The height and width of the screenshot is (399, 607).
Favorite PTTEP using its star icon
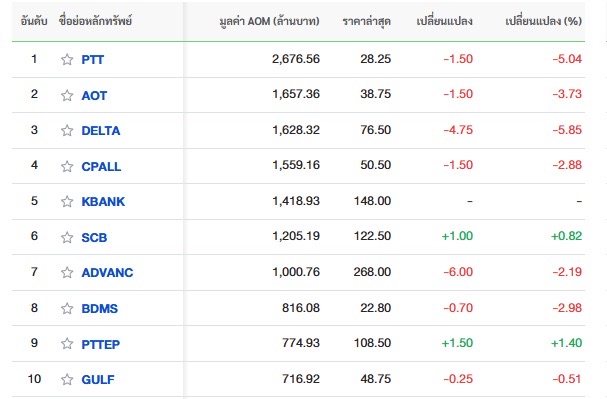click(67, 344)
